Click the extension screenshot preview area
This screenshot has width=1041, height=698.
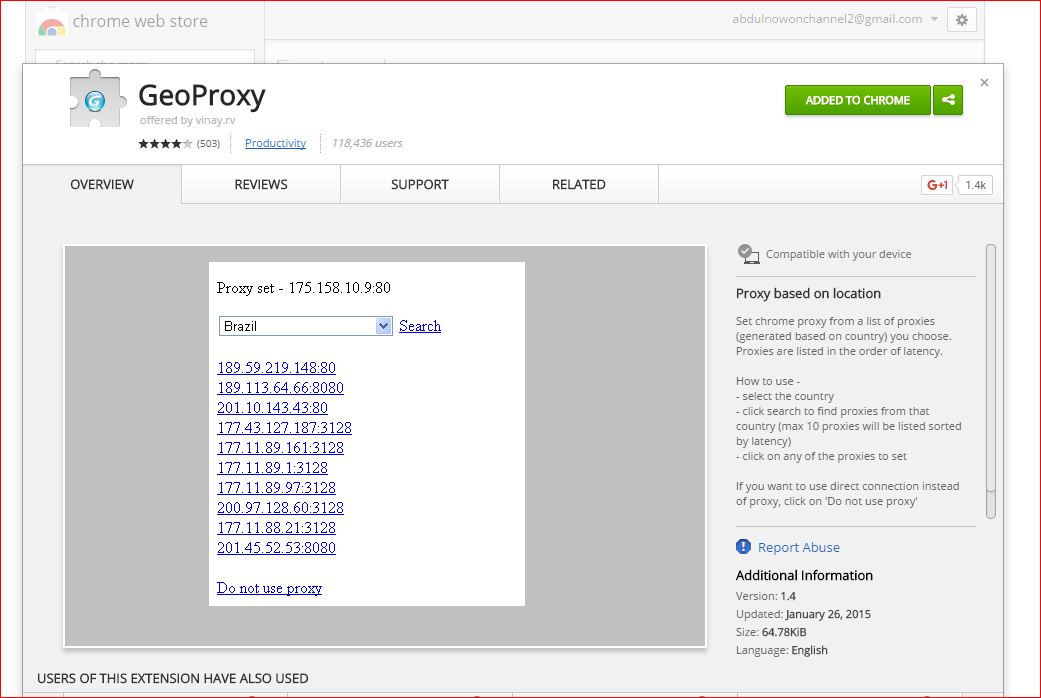click(385, 446)
